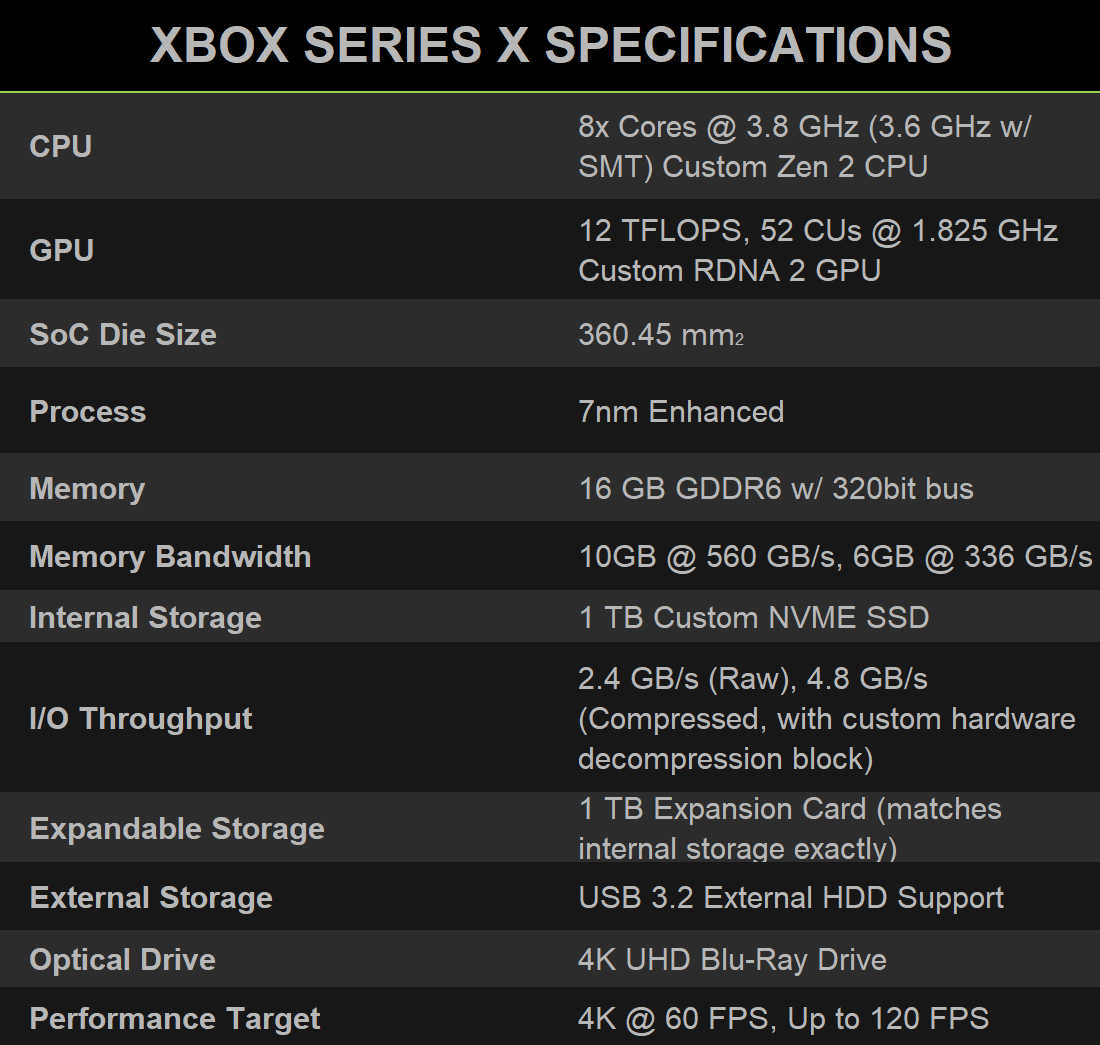1100x1045 pixels.
Task: Select the Performance Target label
Action: [x=175, y=1019]
